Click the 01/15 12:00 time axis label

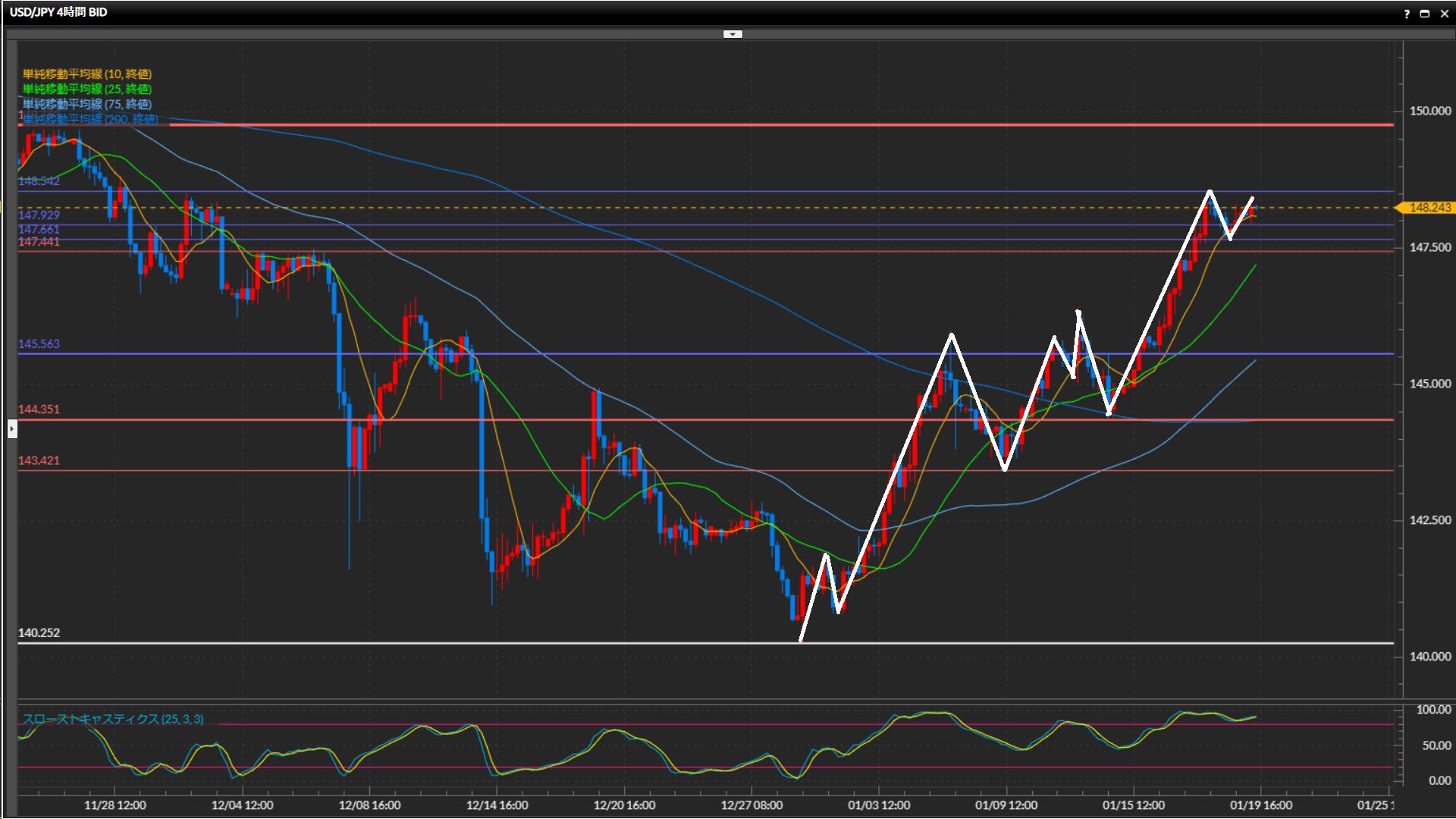(1133, 805)
